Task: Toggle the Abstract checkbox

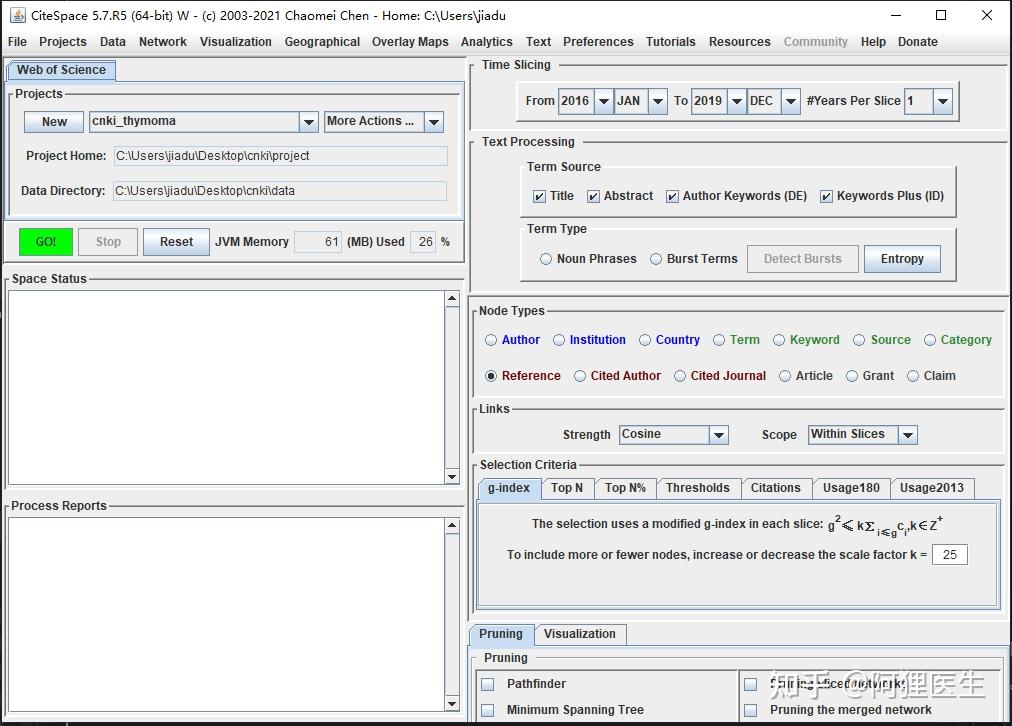Action: point(593,196)
